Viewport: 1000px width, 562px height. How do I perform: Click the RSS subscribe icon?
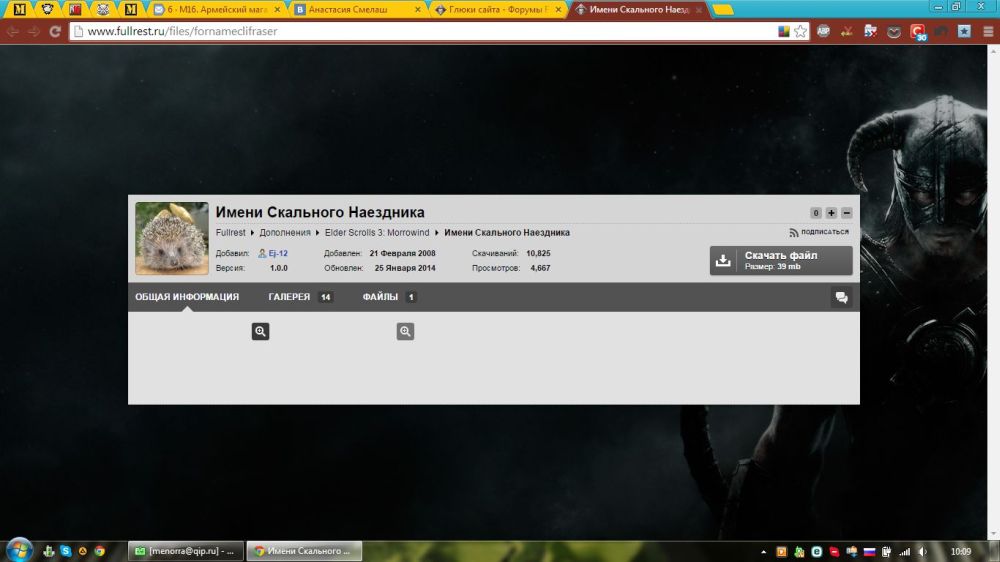tap(793, 233)
